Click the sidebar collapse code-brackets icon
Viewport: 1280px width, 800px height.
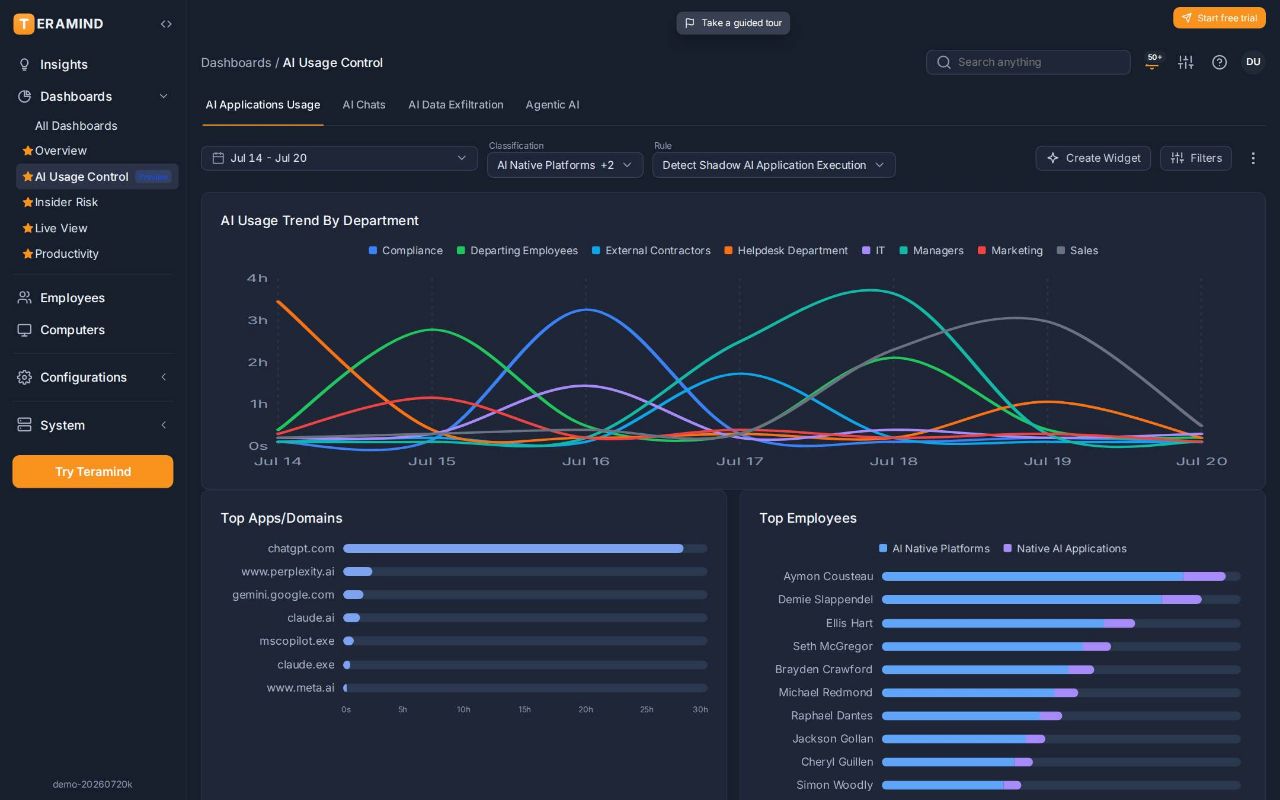click(x=166, y=23)
